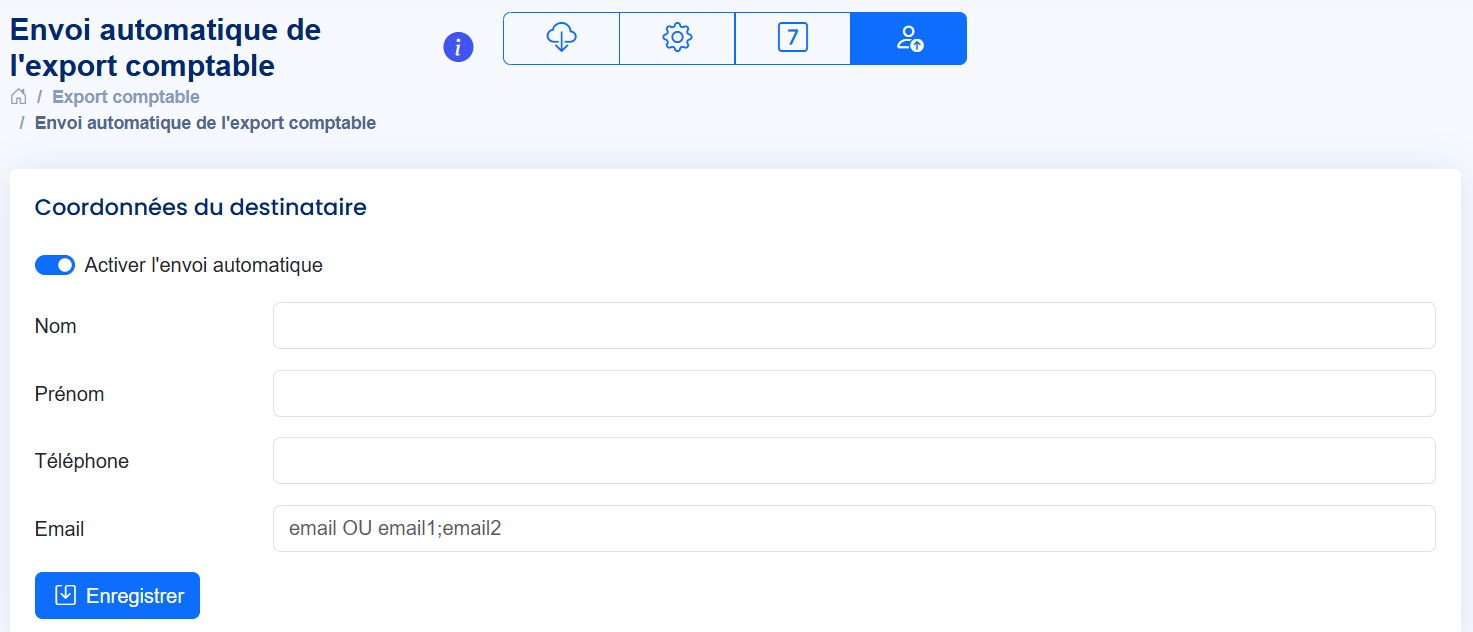
Task: Select the user upload tab
Action: pyautogui.click(x=908, y=39)
